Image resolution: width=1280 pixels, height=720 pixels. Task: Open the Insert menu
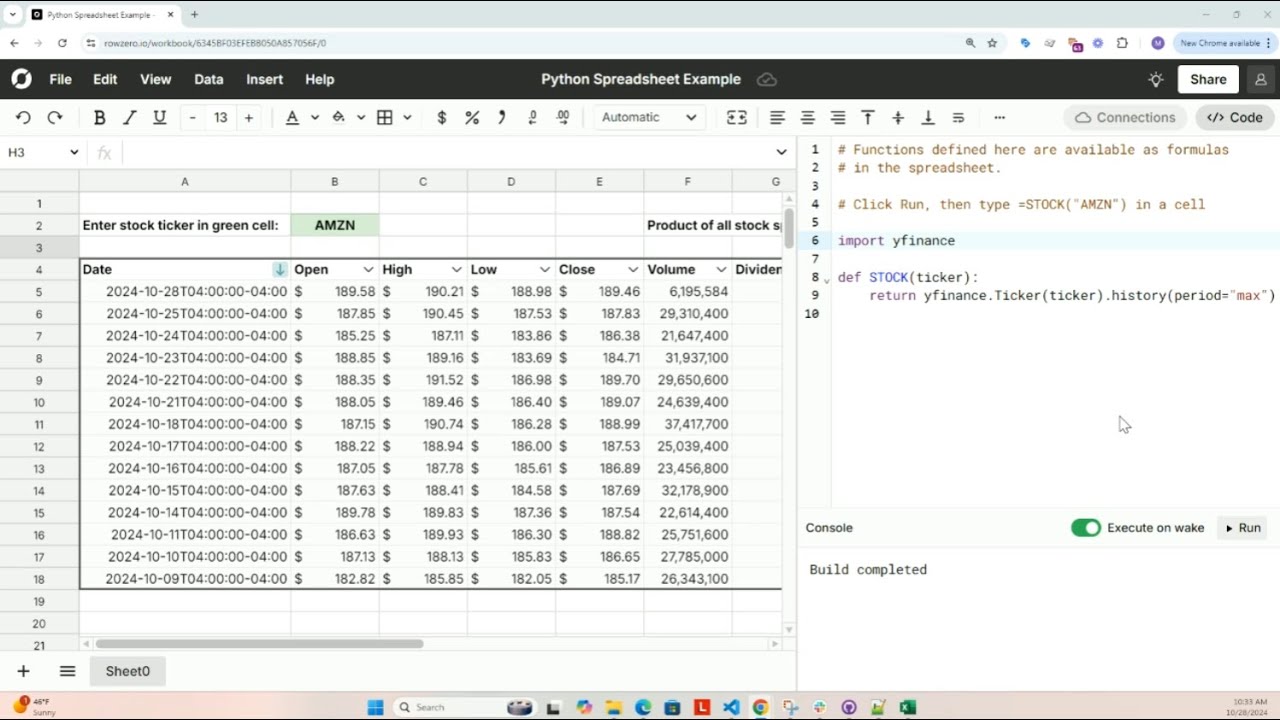click(265, 80)
